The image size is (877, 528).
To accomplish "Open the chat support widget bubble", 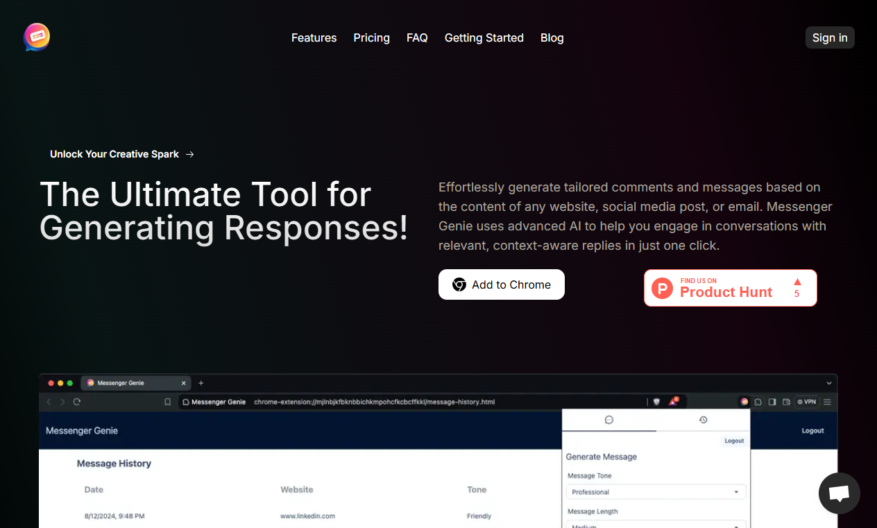I will pos(839,493).
